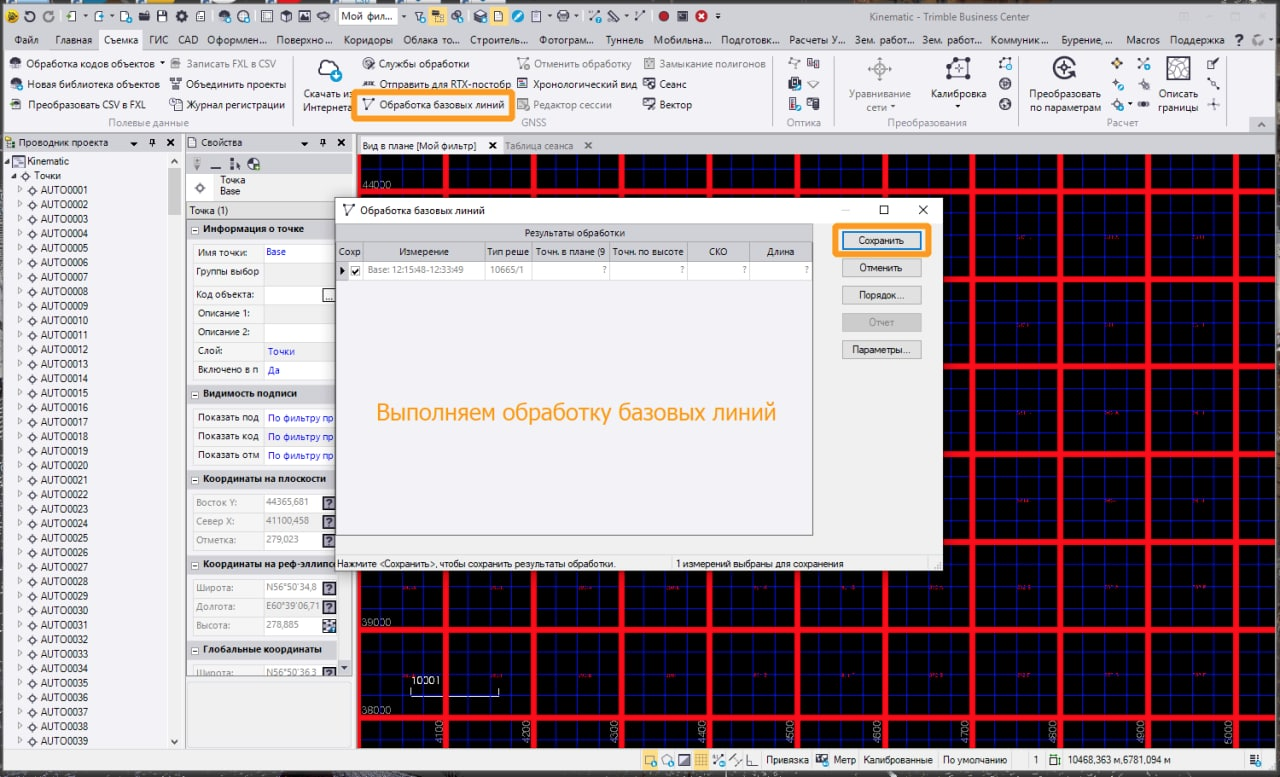Select AUTO0015 point in project tree
This screenshot has height=777, width=1280.
coord(64,393)
